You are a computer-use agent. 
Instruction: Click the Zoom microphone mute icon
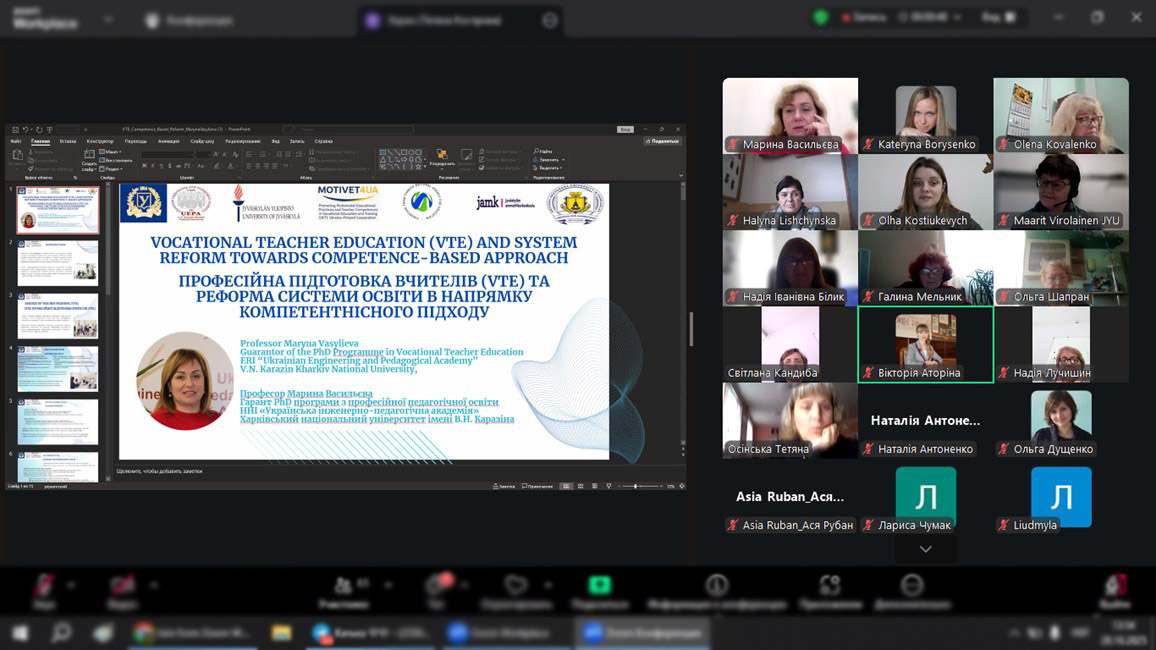coord(43,586)
